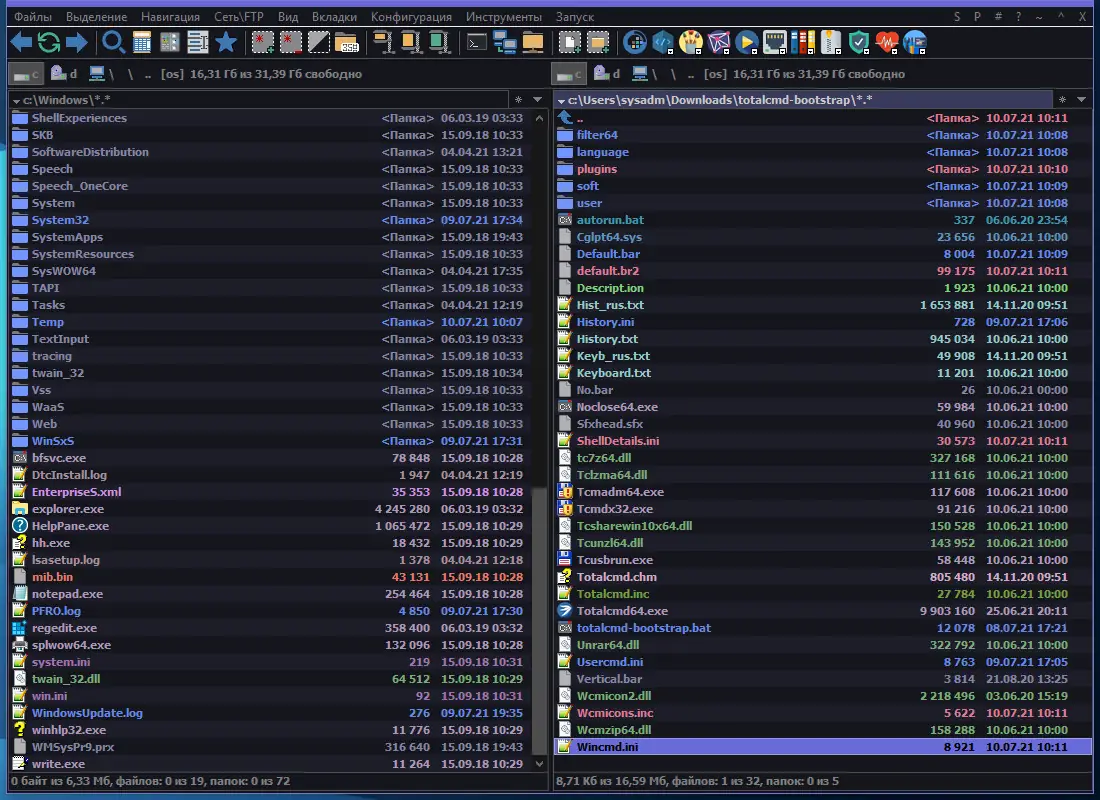Click the left panel vertical scrollbar thumb

point(539,620)
